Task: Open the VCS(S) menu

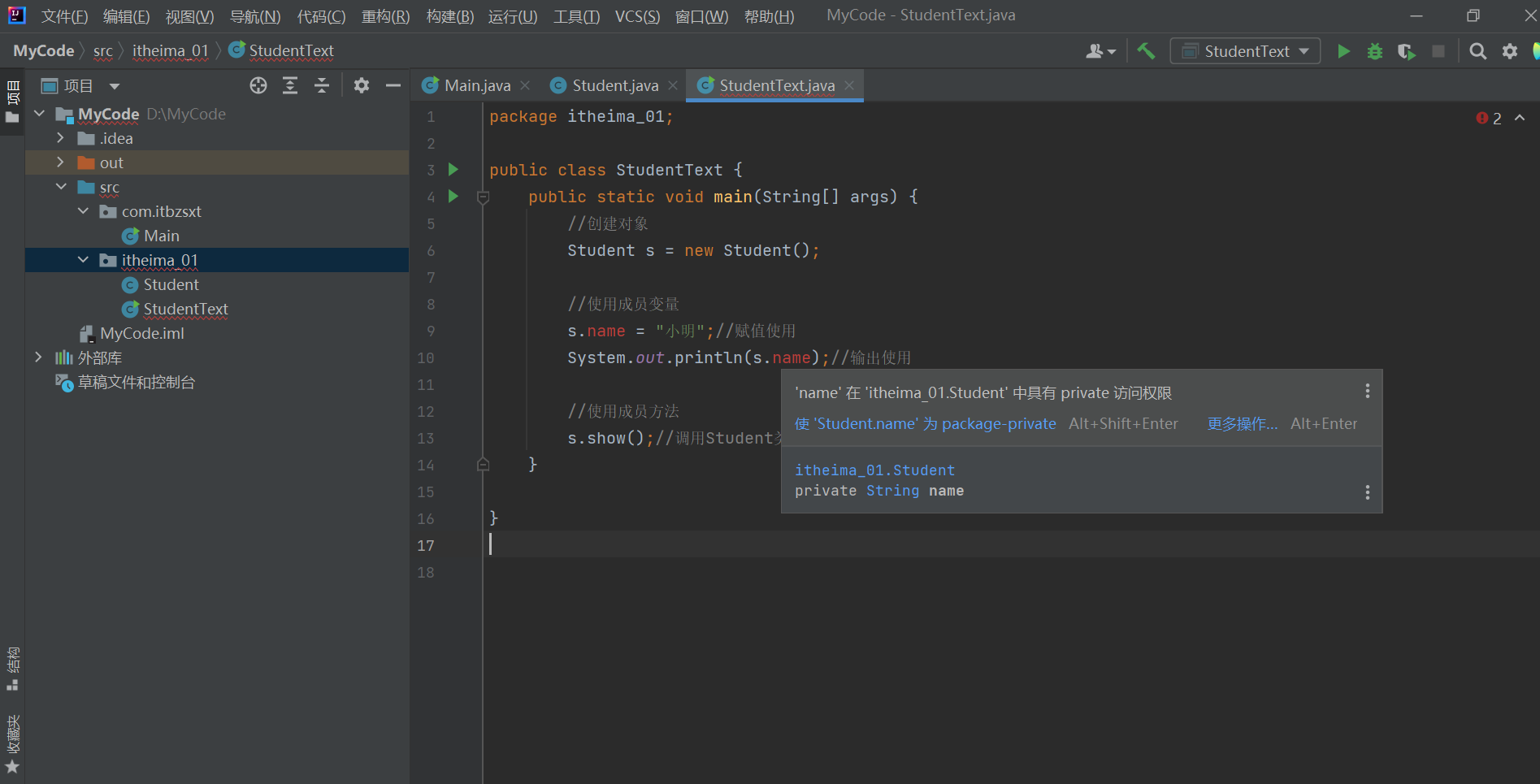Action: point(637,16)
